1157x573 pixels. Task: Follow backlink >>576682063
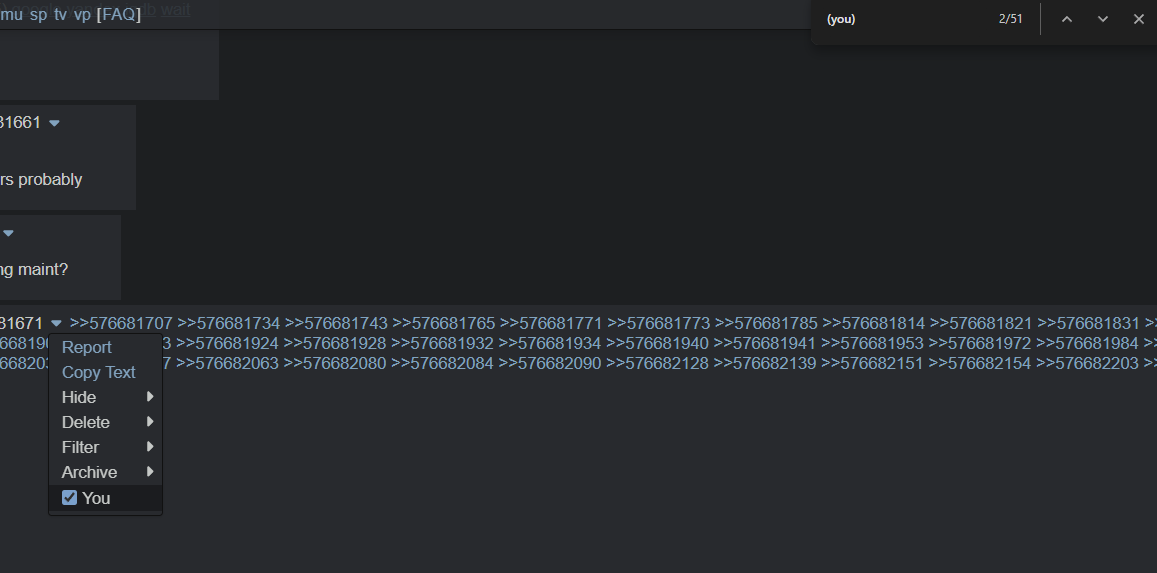[x=227, y=364]
